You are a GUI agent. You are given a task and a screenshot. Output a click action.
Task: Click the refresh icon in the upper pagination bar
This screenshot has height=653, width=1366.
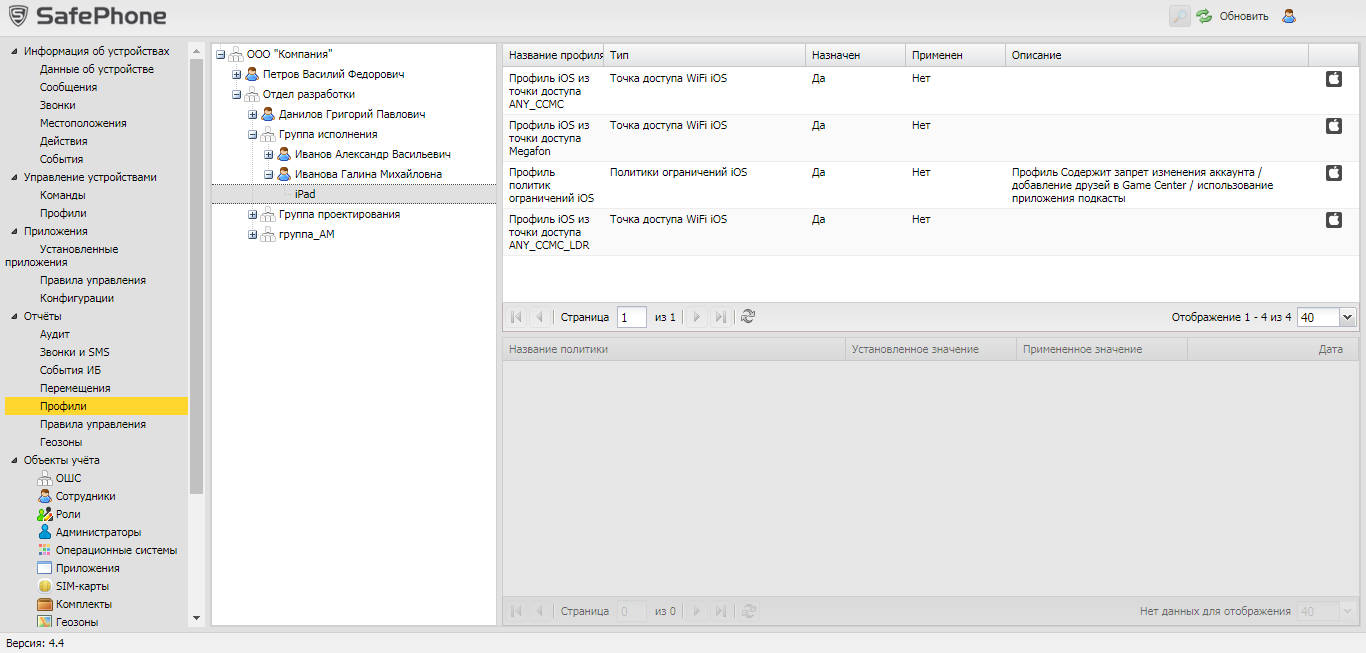coord(747,317)
